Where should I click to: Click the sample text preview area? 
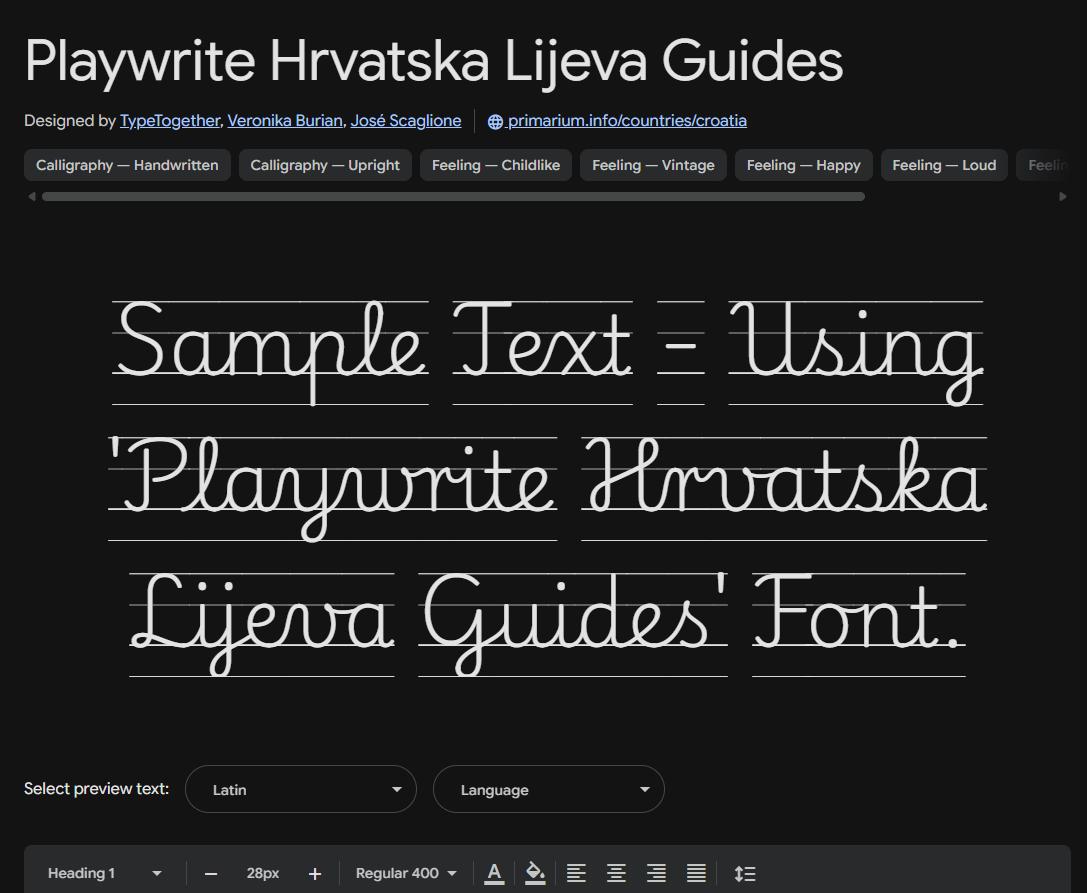click(548, 488)
